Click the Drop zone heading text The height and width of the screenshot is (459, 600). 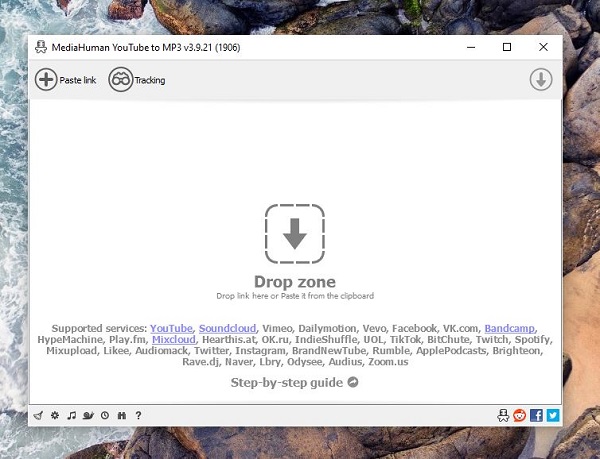(295, 282)
